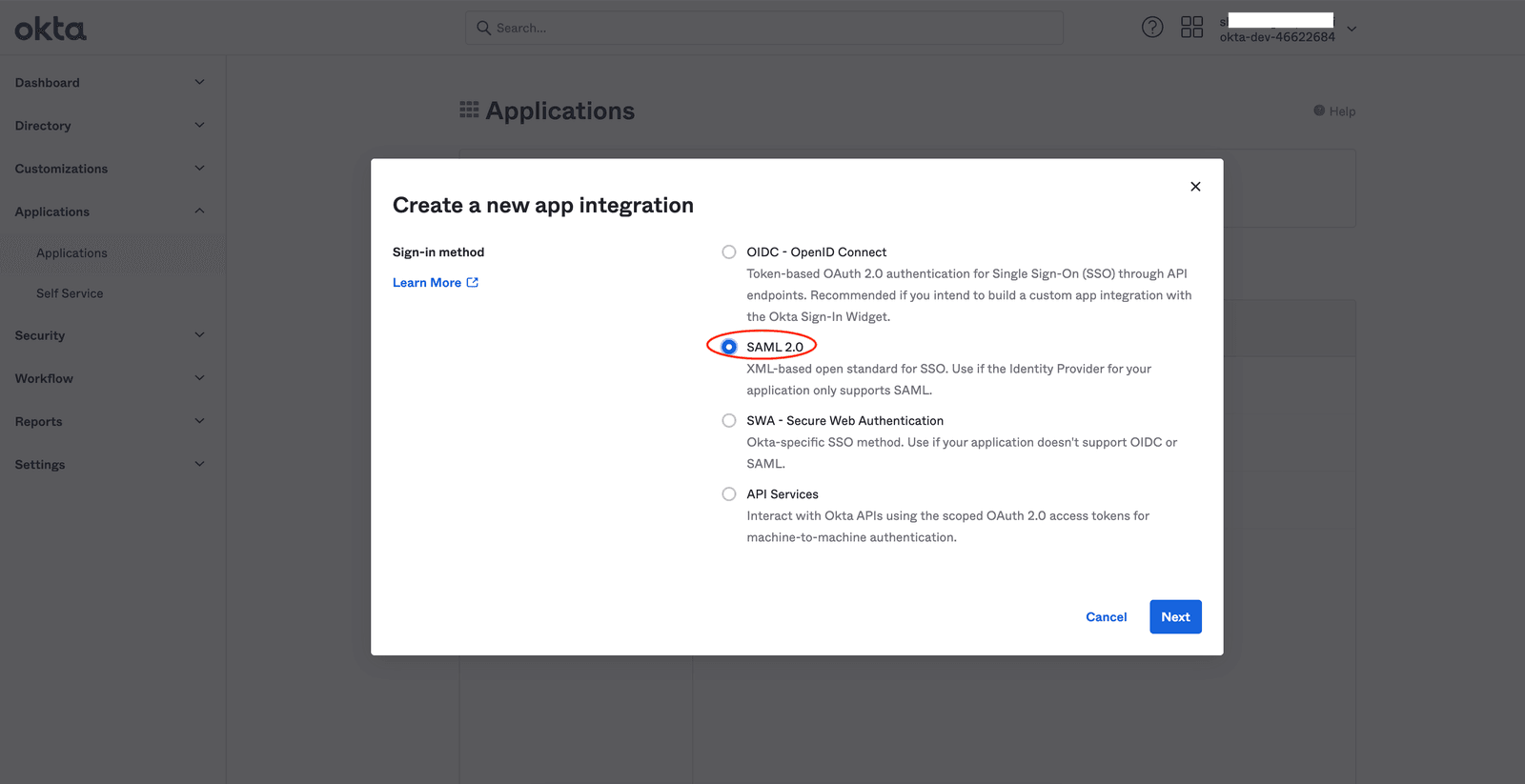
Task: Click the Okta logo
Action: [51, 30]
